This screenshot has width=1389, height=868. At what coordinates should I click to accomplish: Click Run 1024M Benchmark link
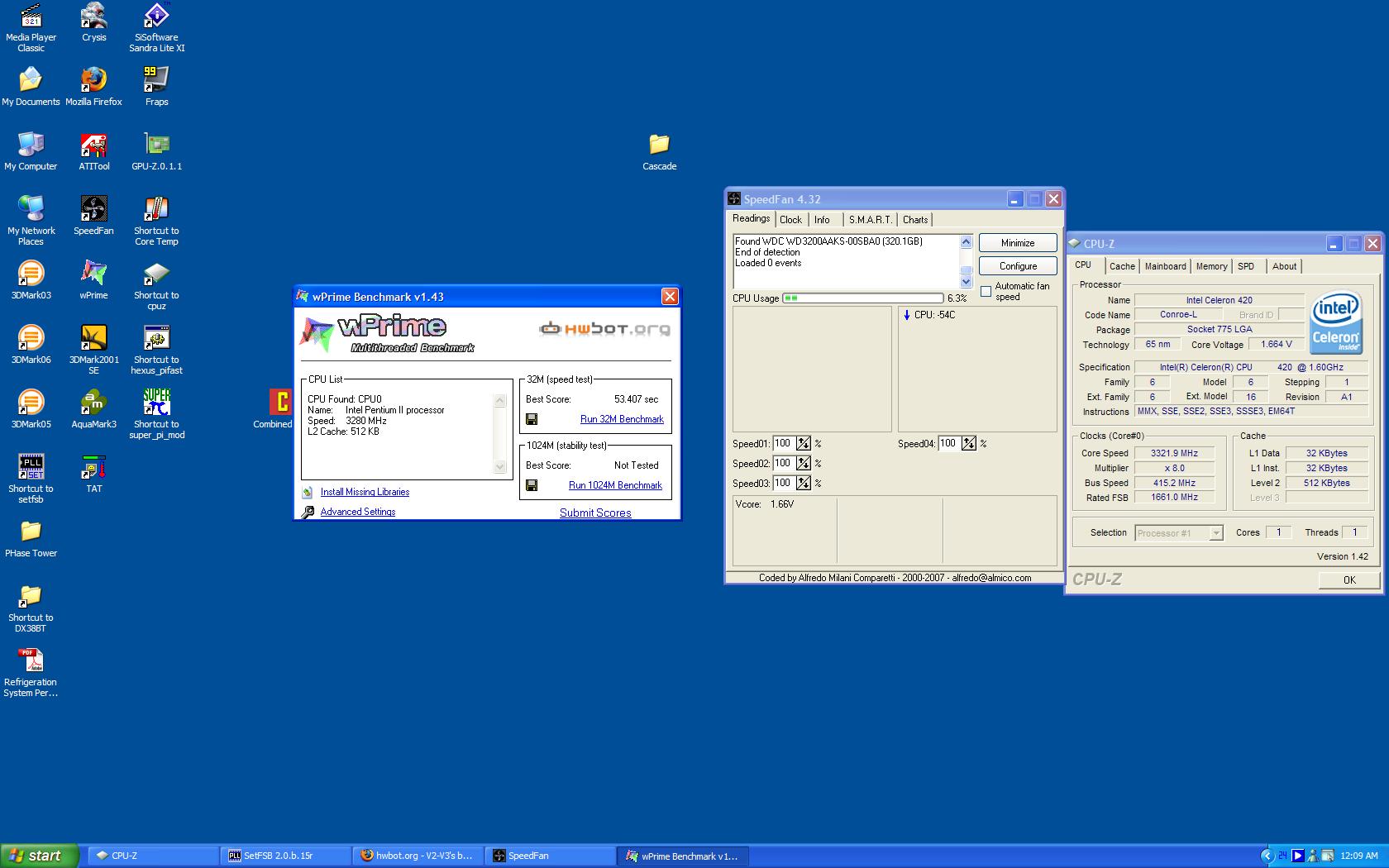pos(615,485)
